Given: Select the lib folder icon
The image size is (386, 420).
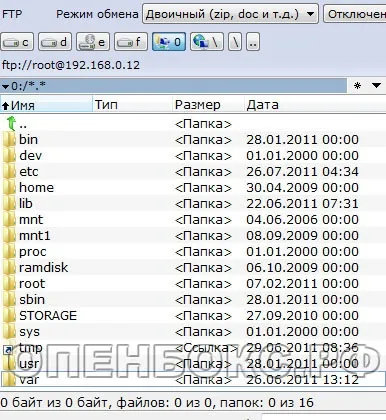Looking at the screenshot, I should (x=10, y=204).
